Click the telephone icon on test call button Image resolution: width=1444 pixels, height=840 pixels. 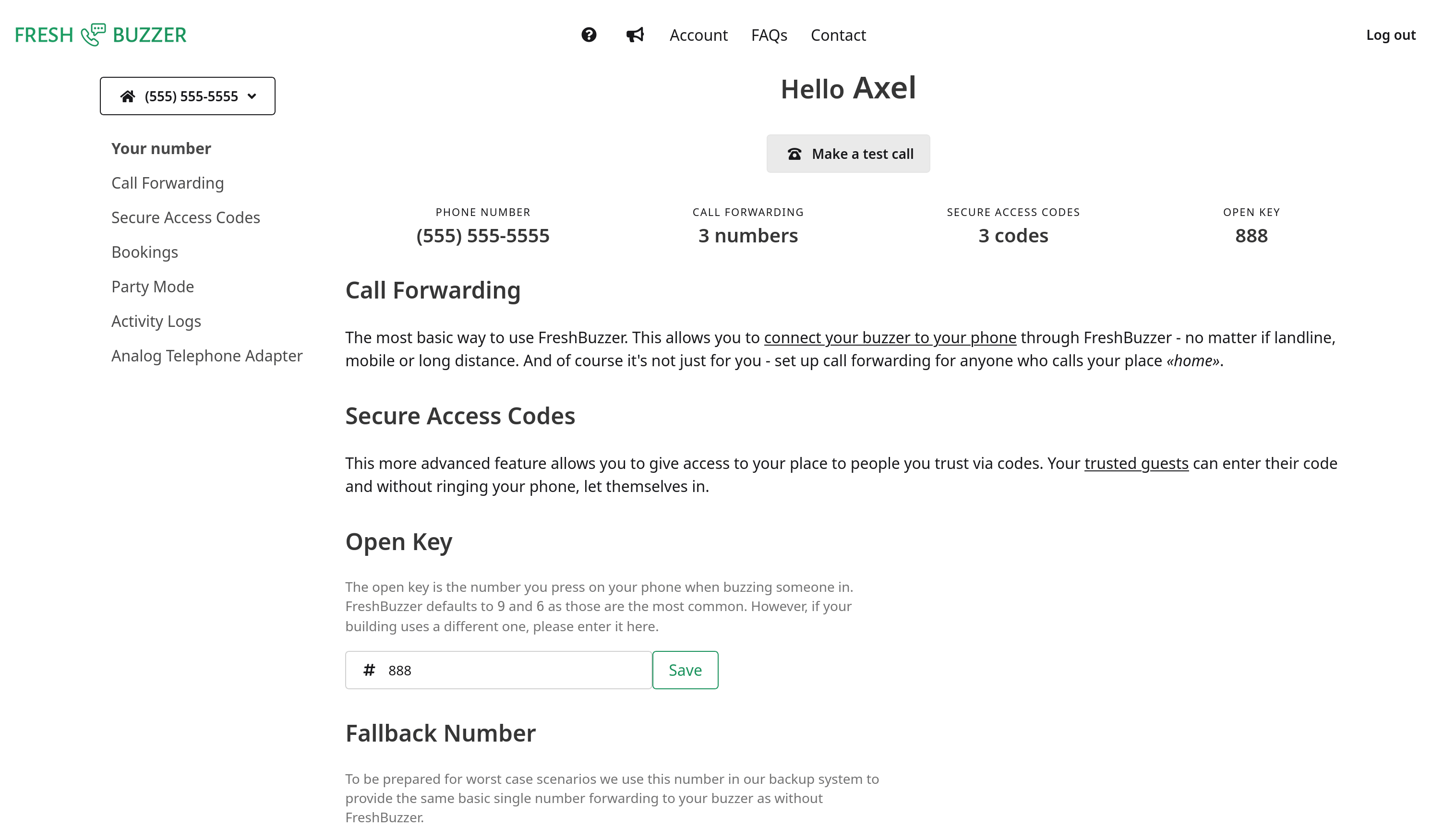(x=794, y=154)
